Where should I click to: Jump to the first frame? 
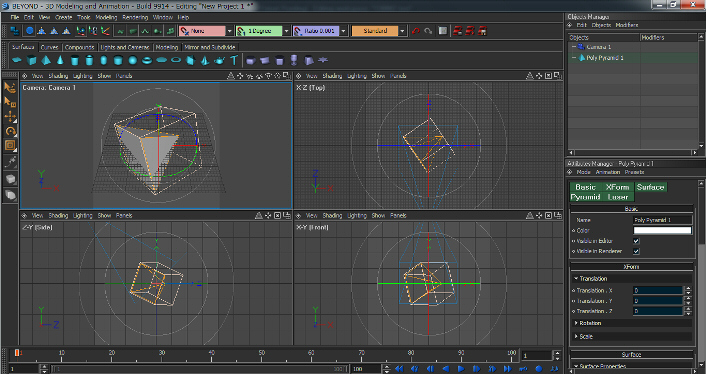399,369
